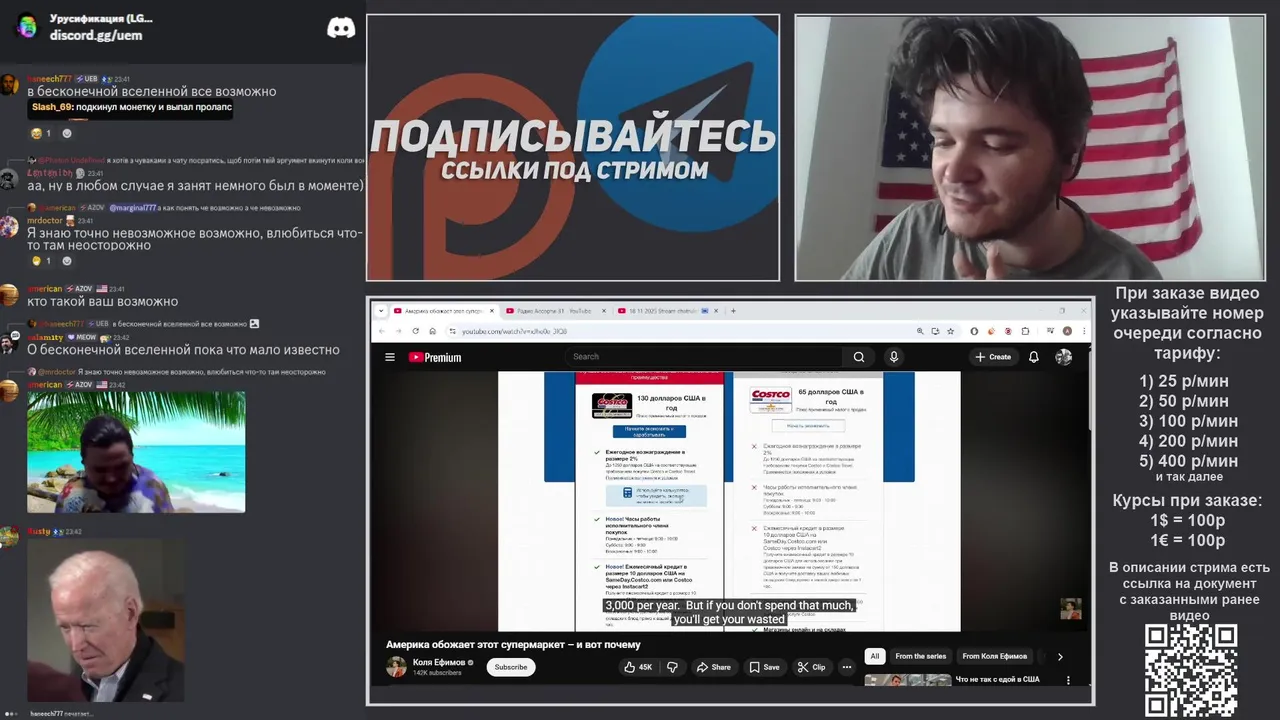Image resolution: width=1280 pixels, height=720 pixels.
Task: Open site information icon beside the URL
Action: (452, 331)
